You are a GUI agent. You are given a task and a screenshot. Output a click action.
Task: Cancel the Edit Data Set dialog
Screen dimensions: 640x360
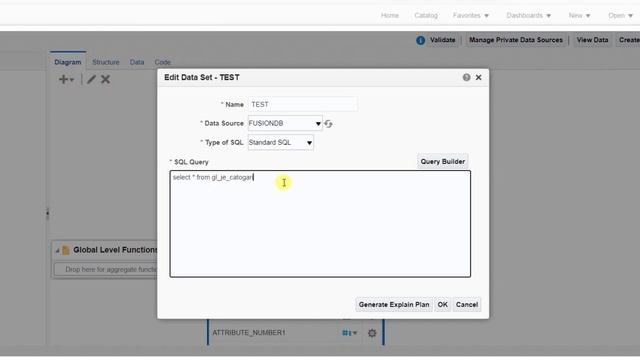point(467,304)
